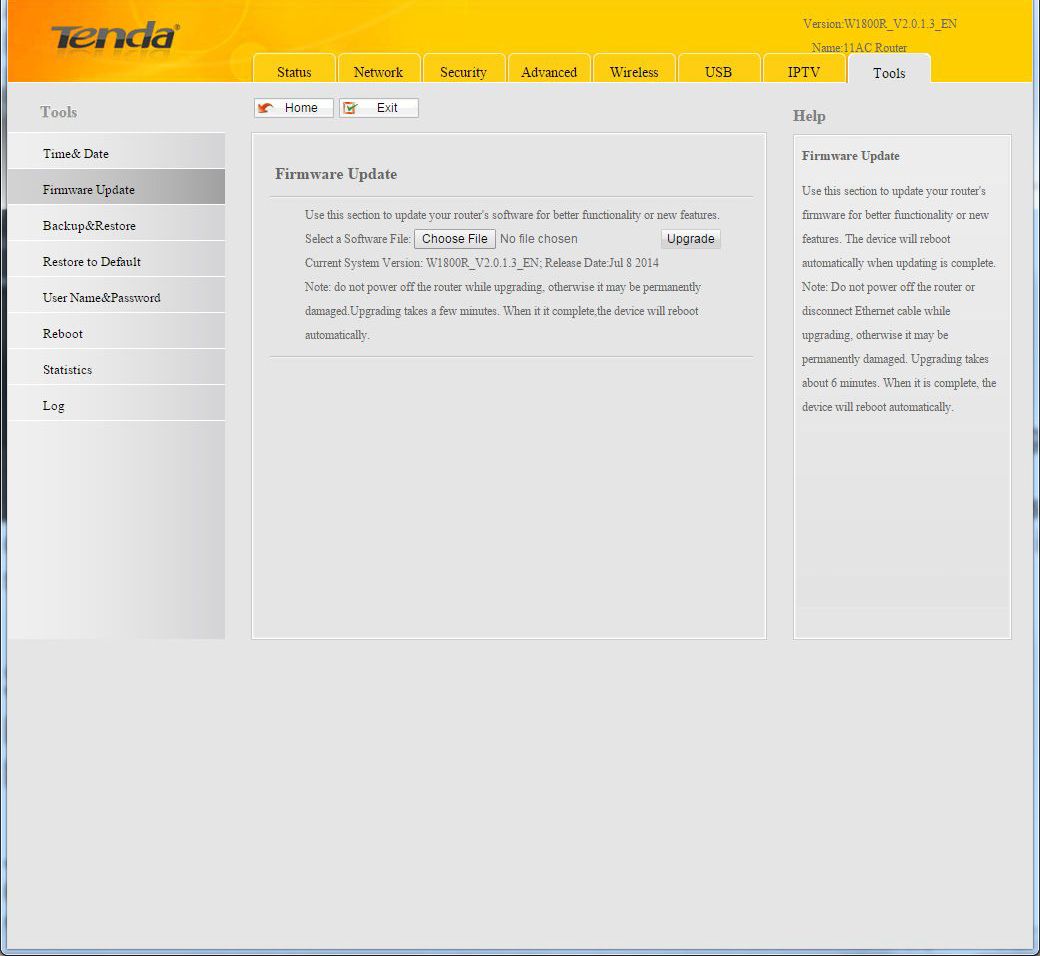Open Backup&Restore from sidebar
1040x956 pixels.
click(x=89, y=226)
